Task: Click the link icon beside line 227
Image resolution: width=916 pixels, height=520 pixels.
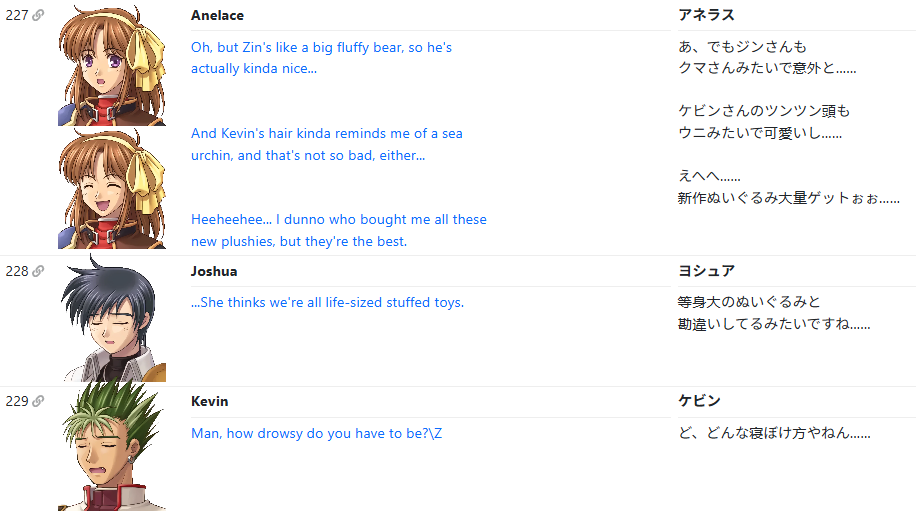Action: [x=38, y=15]
